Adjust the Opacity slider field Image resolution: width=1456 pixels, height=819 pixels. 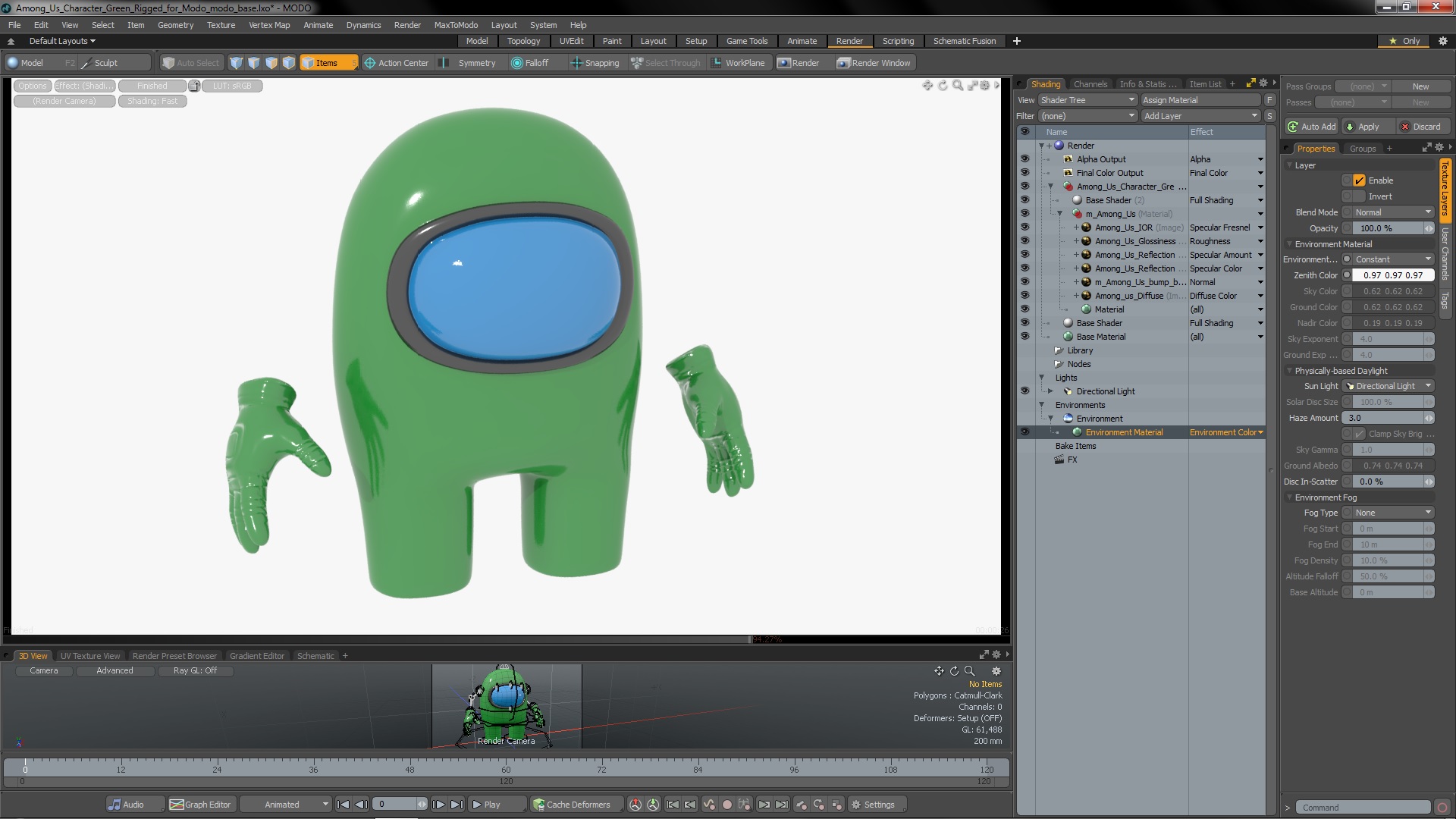[x=1389, y=228]
